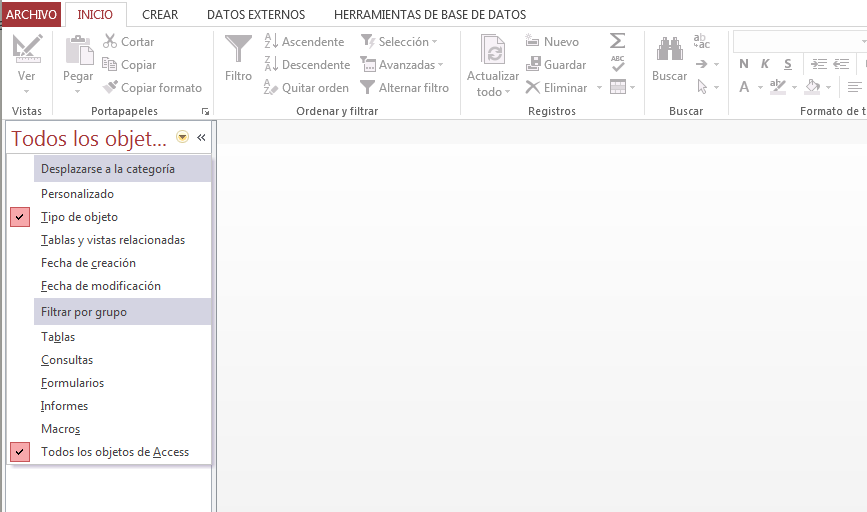Collapse navigation pane with double chevron
The width and height of the screenshot is (867, 512).
coord(201,138)
